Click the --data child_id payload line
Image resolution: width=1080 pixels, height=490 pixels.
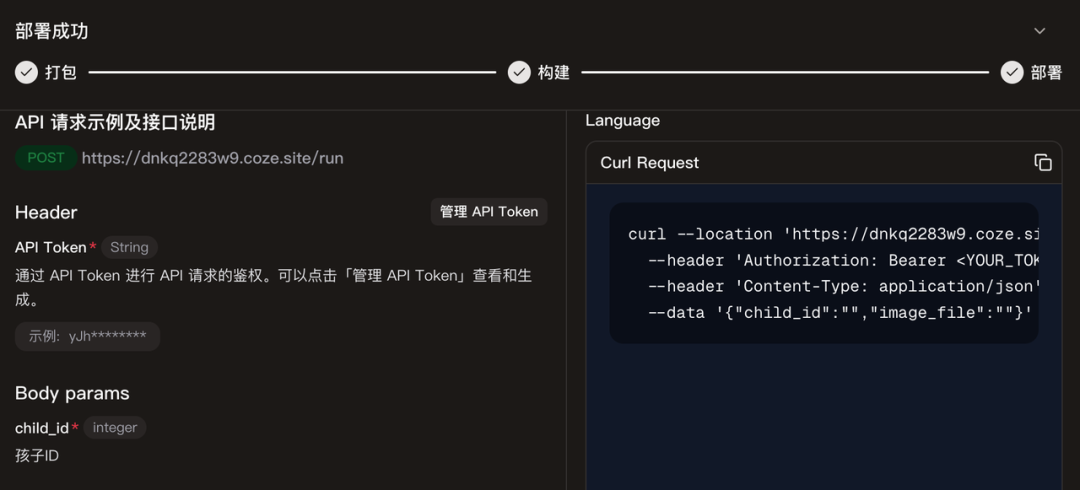(x=840, y=313)
